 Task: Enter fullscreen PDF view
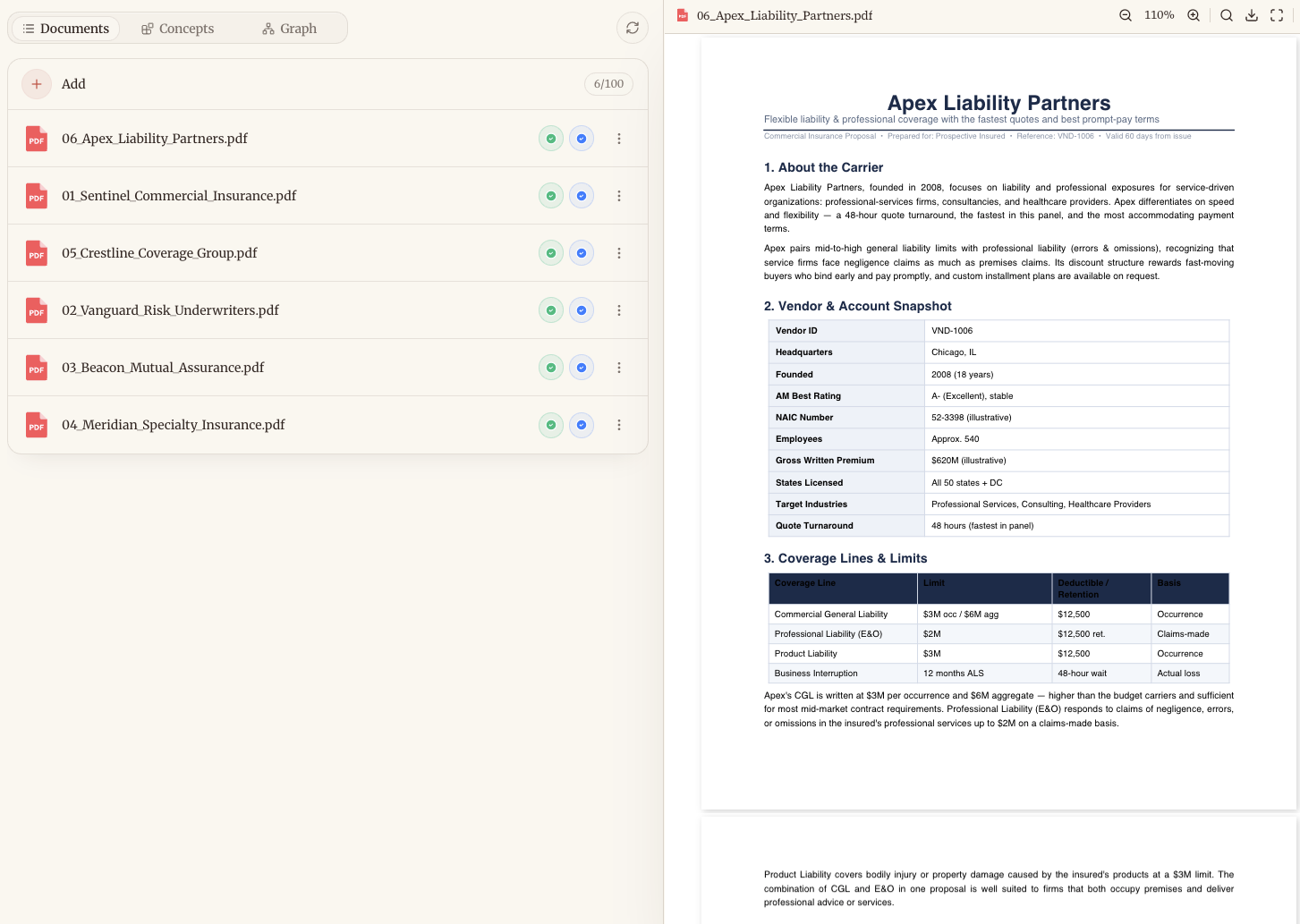[1277, 15]
